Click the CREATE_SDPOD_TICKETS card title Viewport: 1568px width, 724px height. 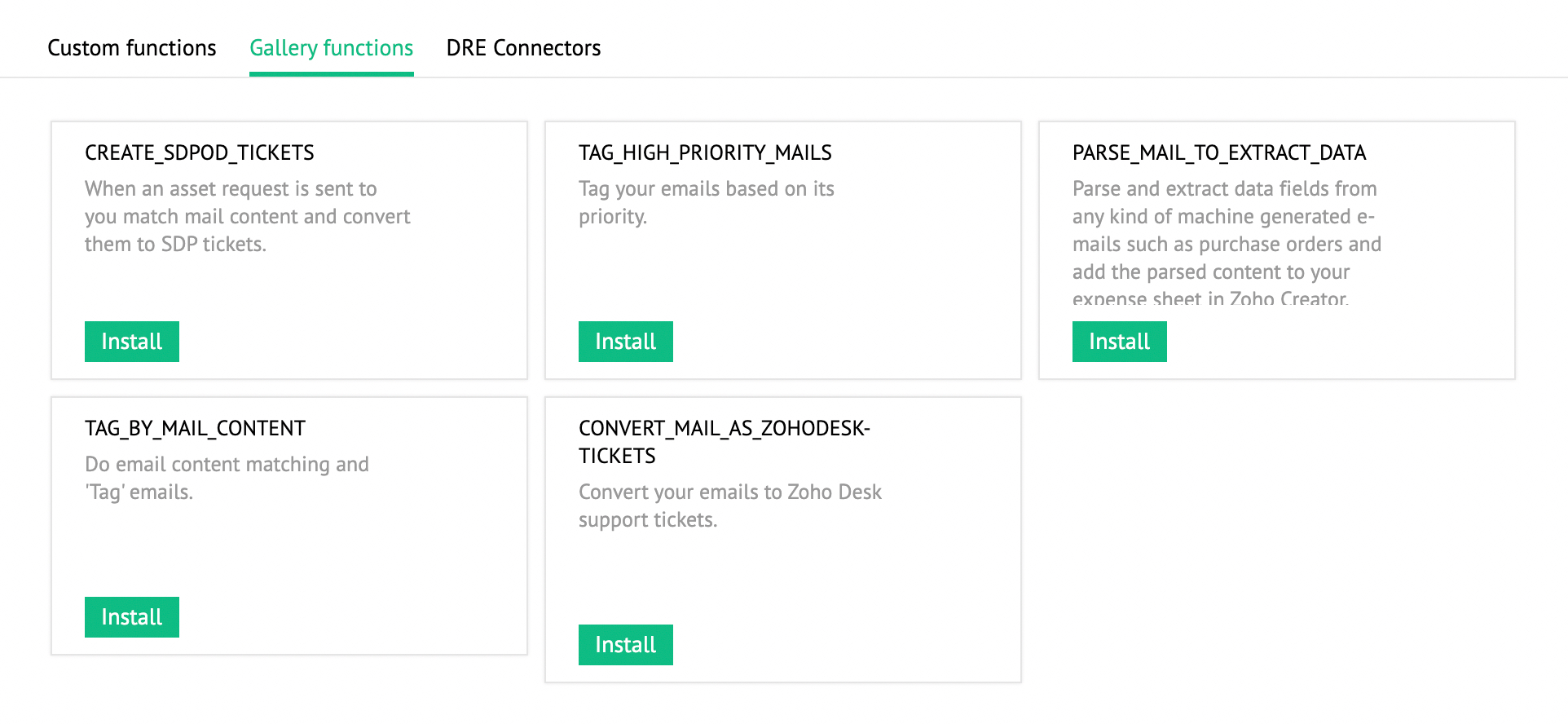199,153
